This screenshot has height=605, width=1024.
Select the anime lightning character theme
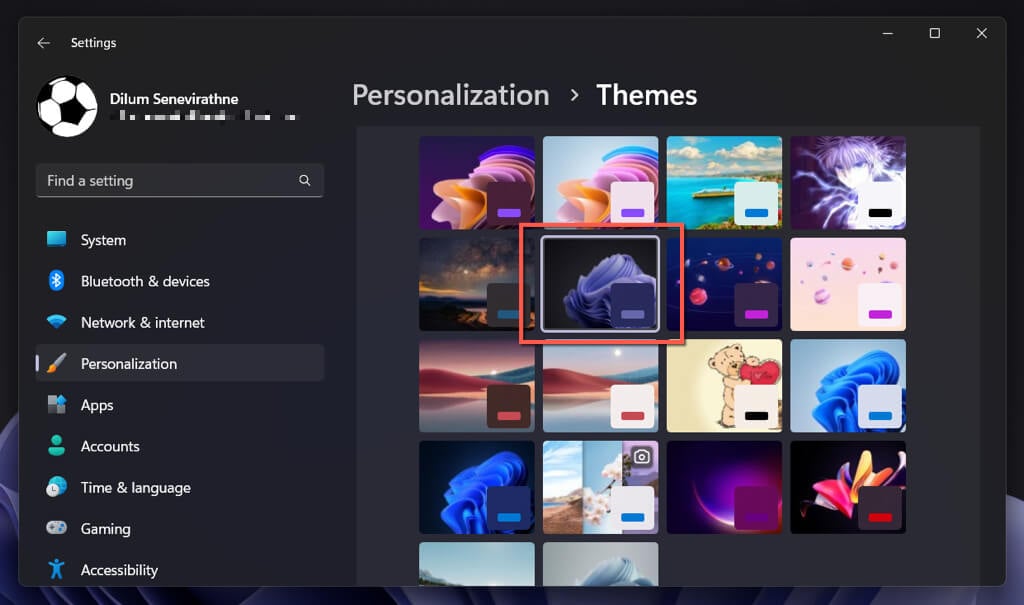tap(848, 183)
